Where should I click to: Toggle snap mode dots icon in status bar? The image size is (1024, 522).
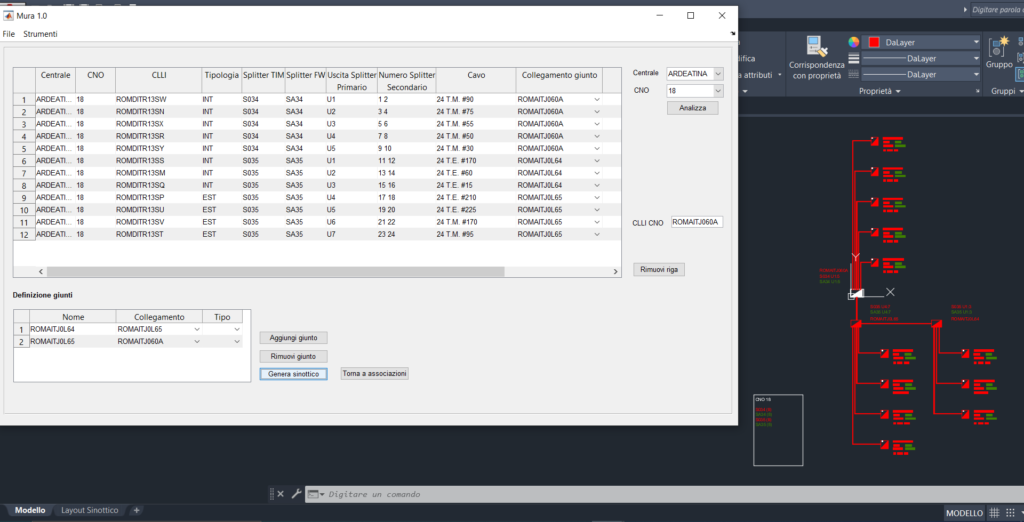pos(1011,513)
